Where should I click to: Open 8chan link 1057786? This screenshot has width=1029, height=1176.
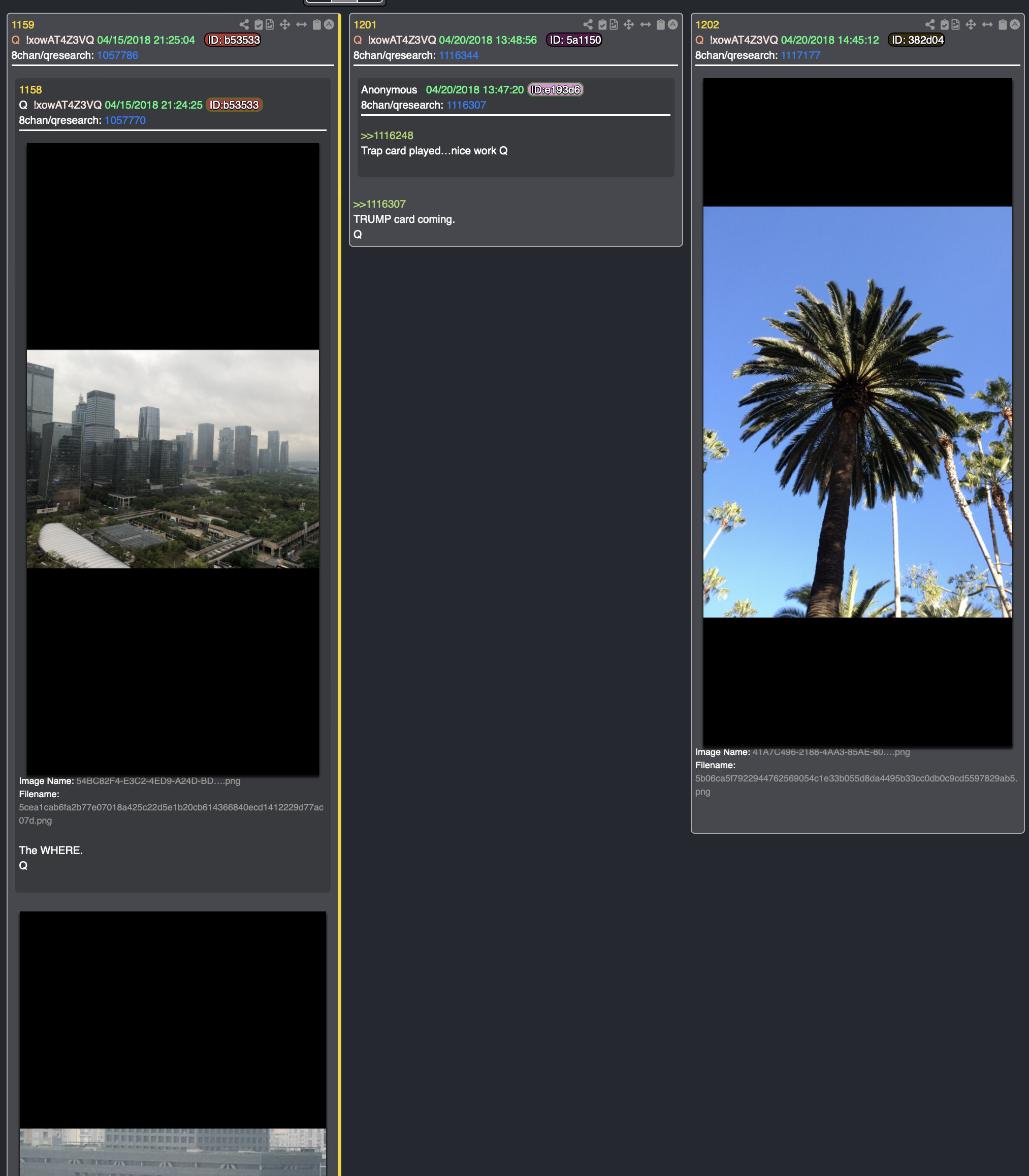click(118, 56)
